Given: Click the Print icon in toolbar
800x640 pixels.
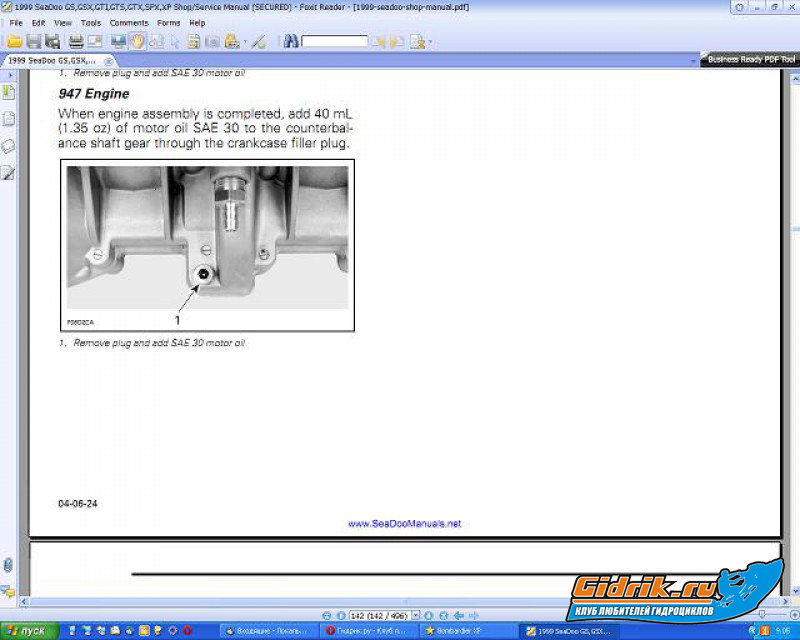Looking at the screenshot, I should coord(76,42).
